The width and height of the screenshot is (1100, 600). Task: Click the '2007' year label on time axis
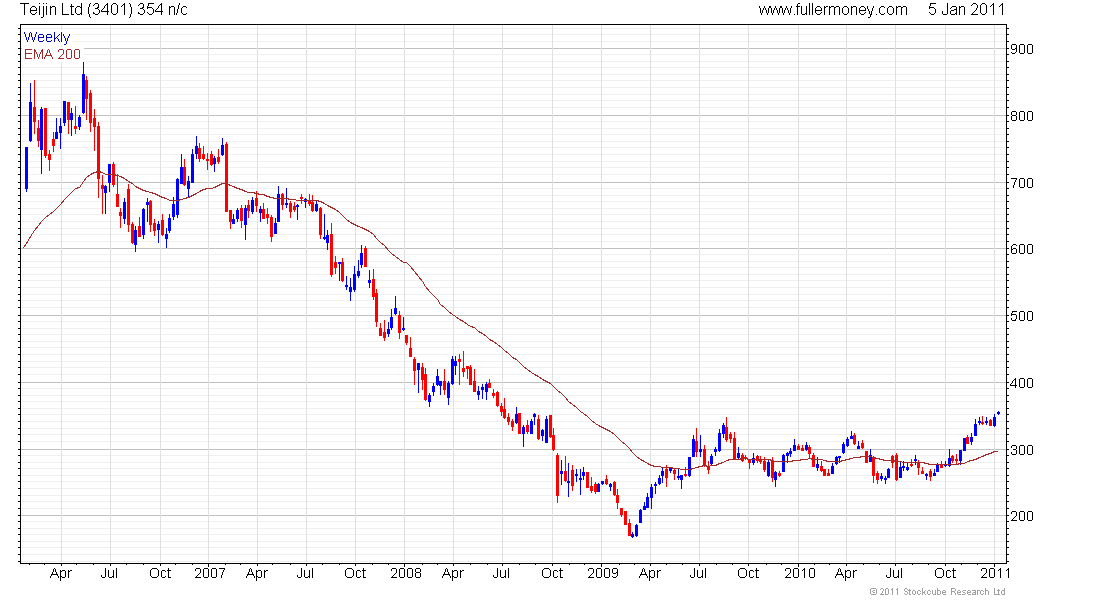pyautogui.click(x=210, y=573)
